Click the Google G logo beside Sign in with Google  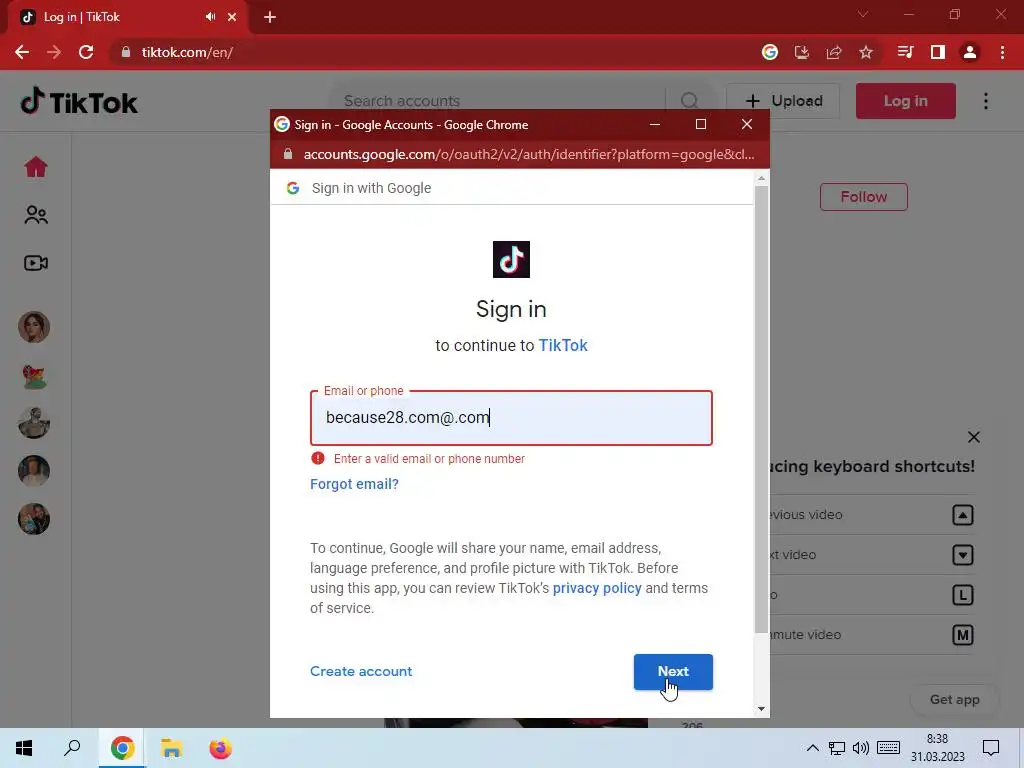pyautogui.click(x=293, y=188)
